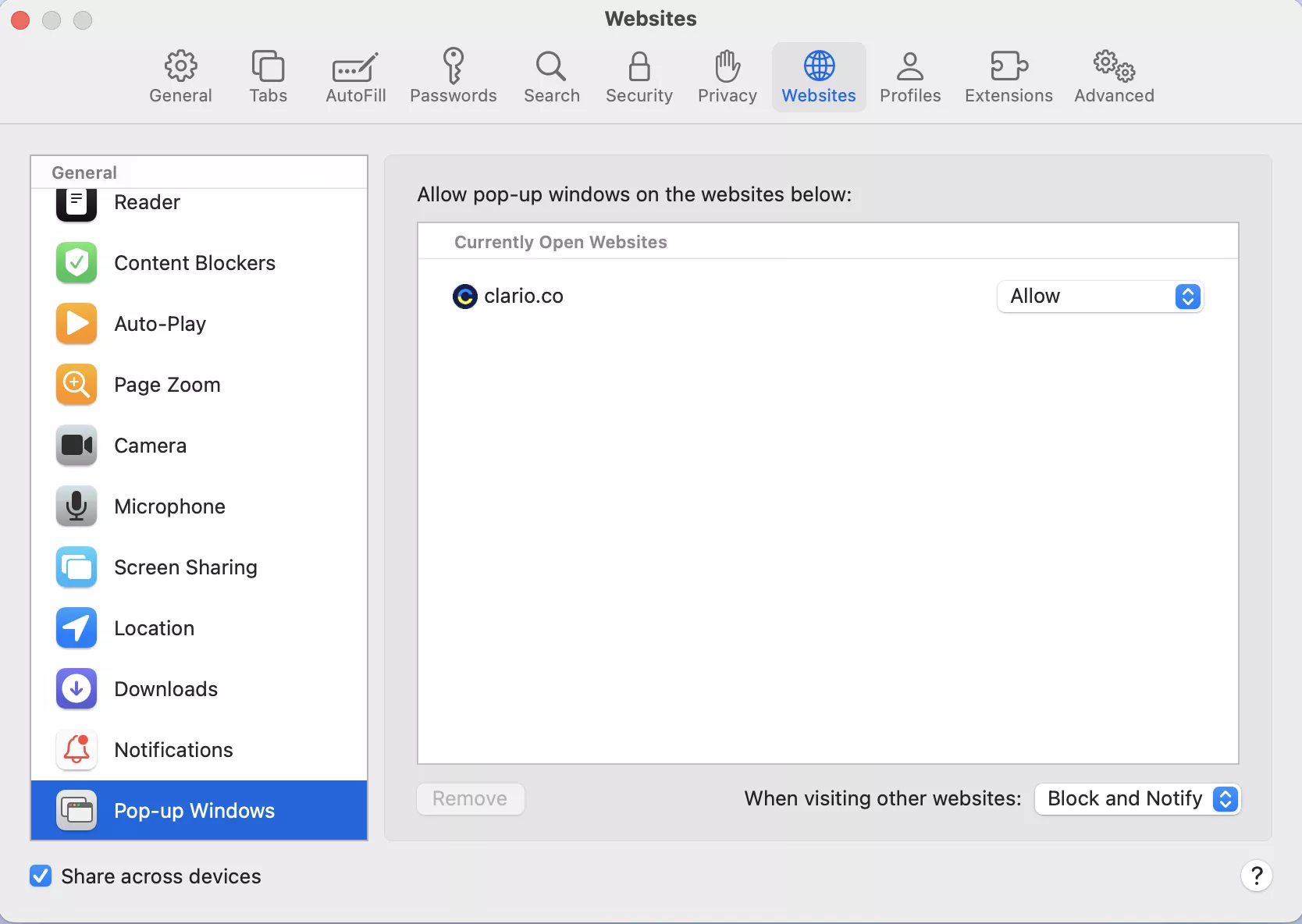Open the Advanced gears tab
The image size is (1302, 924).
[1113, 77]
